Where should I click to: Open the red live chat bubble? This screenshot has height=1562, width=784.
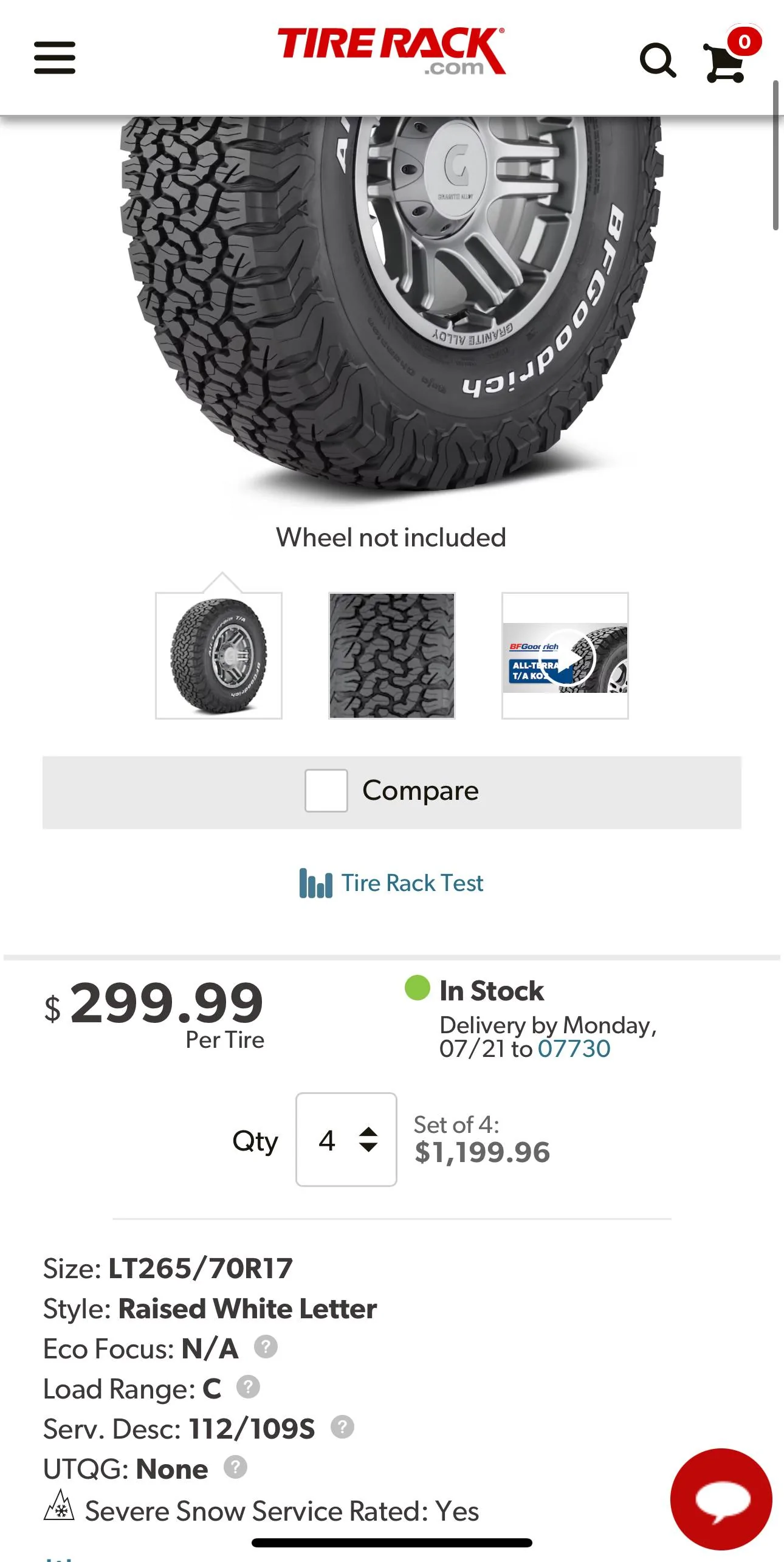[721, 1499]
